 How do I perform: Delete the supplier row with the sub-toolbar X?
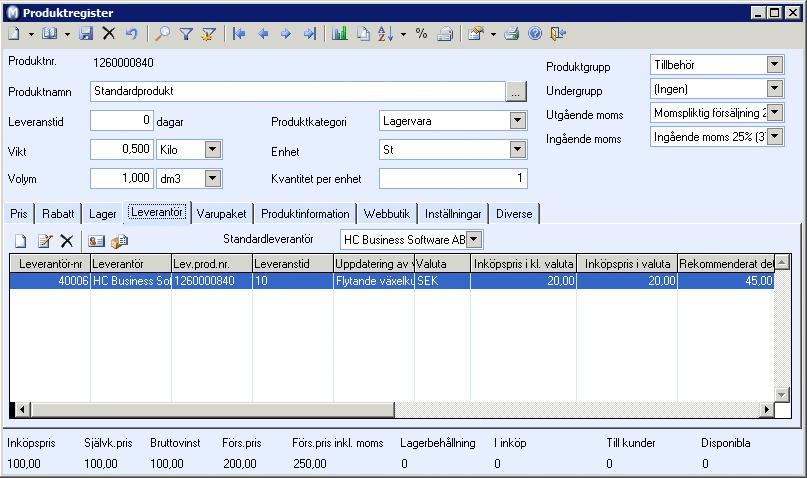[67, 241]
